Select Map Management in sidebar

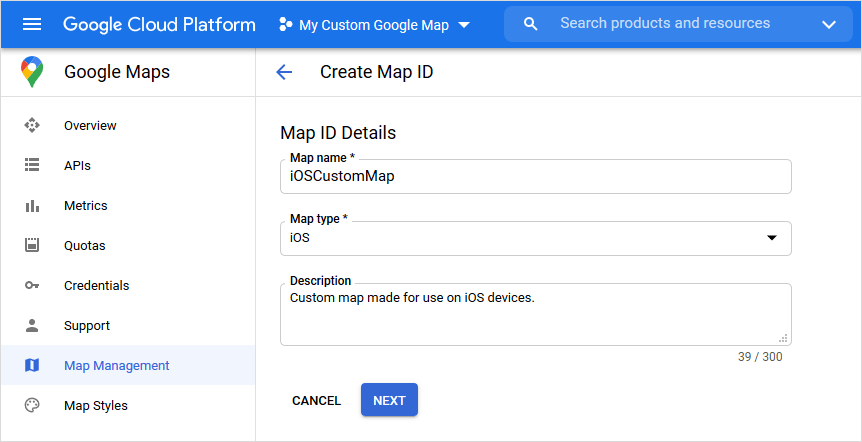coord(128,365)
